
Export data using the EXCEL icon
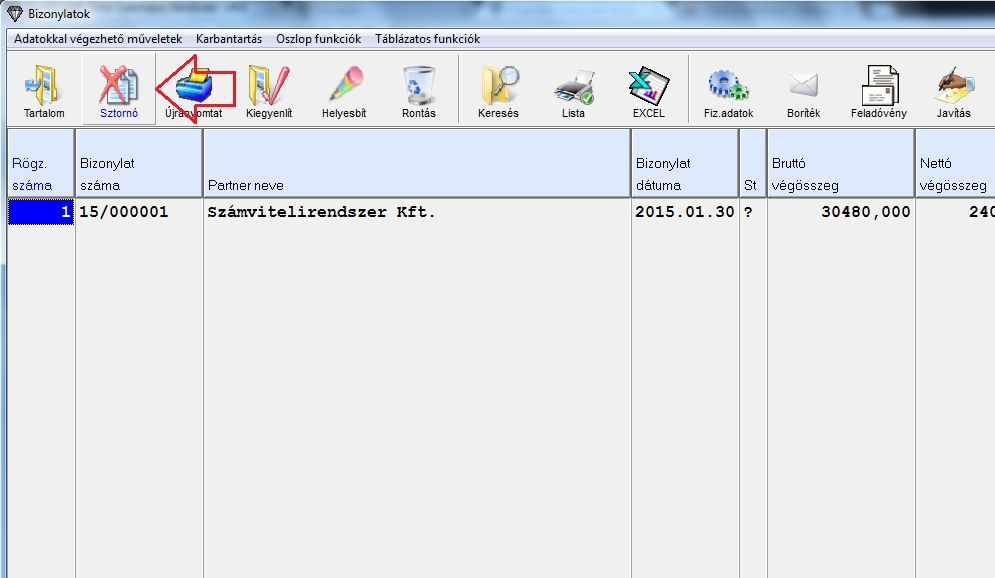pyautogui.click(x=648, y=89)
